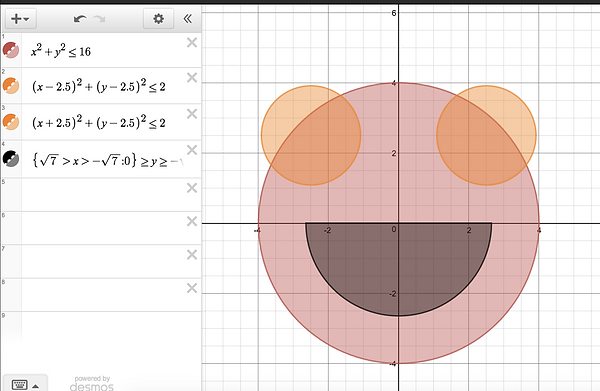Viewport: 600px width, 391px height.
Task: Edit the {√7 > x > −√7:0} expression
Action: click(x=108, y=160)
